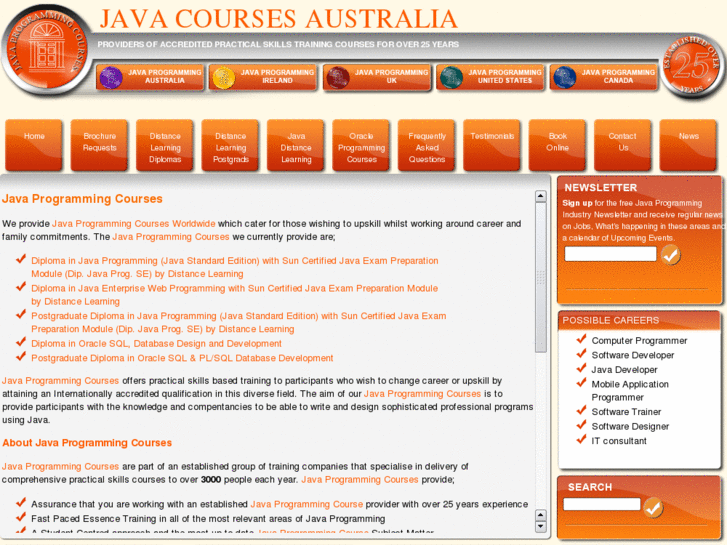Open Java Programming Ireland site
The image size is (727, 545).
click(x=263, y=77)
